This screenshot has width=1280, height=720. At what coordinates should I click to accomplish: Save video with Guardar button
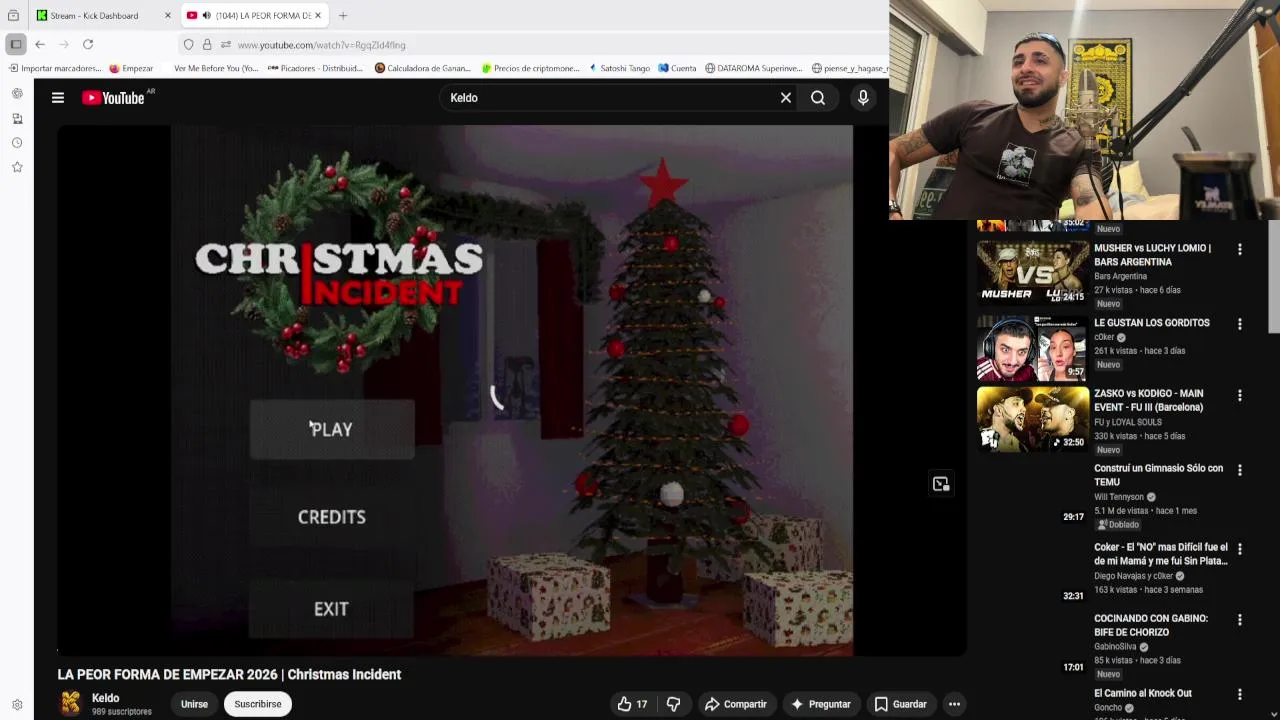(900, 704)
